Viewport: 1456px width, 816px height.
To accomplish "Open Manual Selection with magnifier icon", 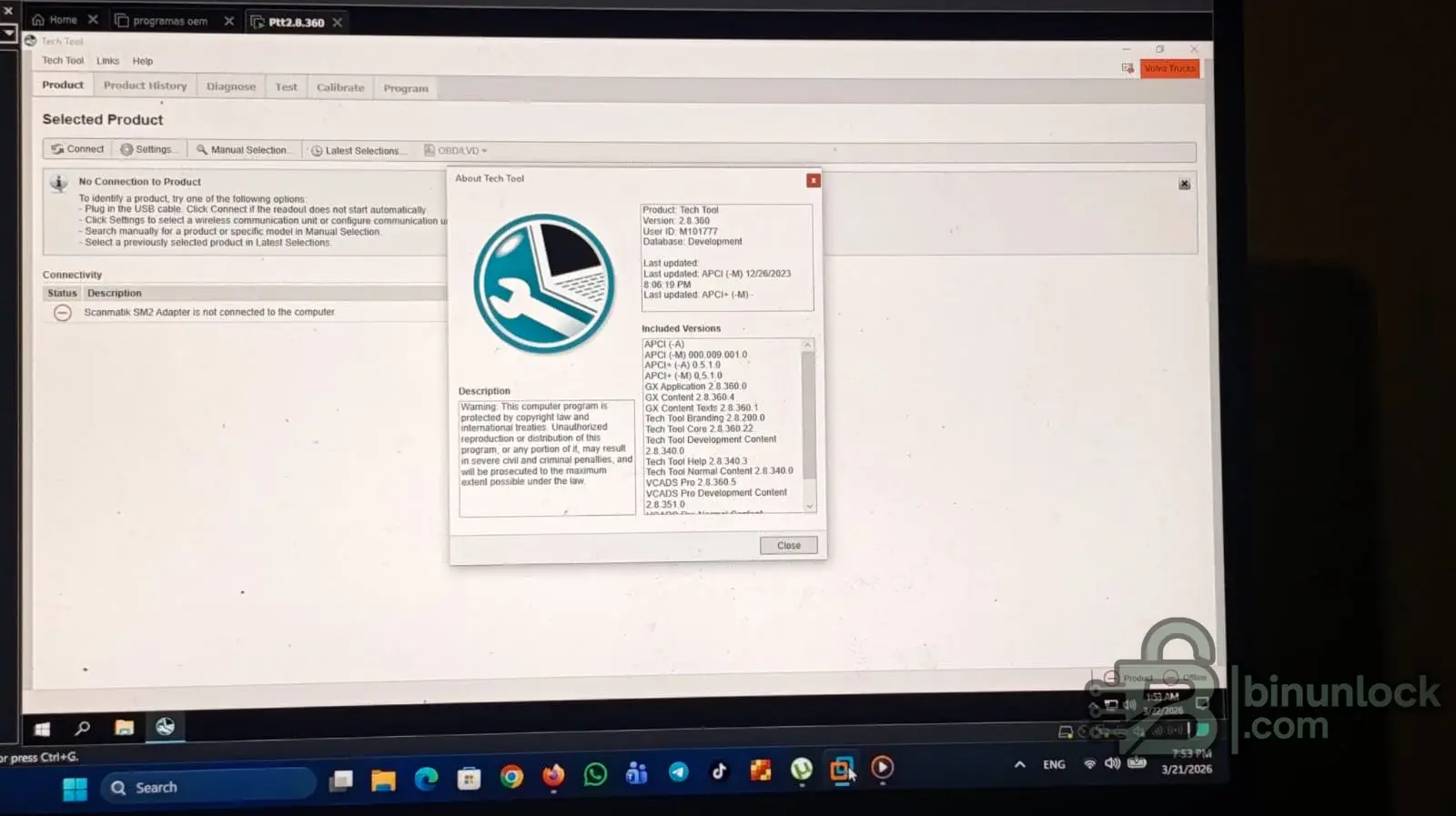I will pyautogui.click(x=242, y=150).
